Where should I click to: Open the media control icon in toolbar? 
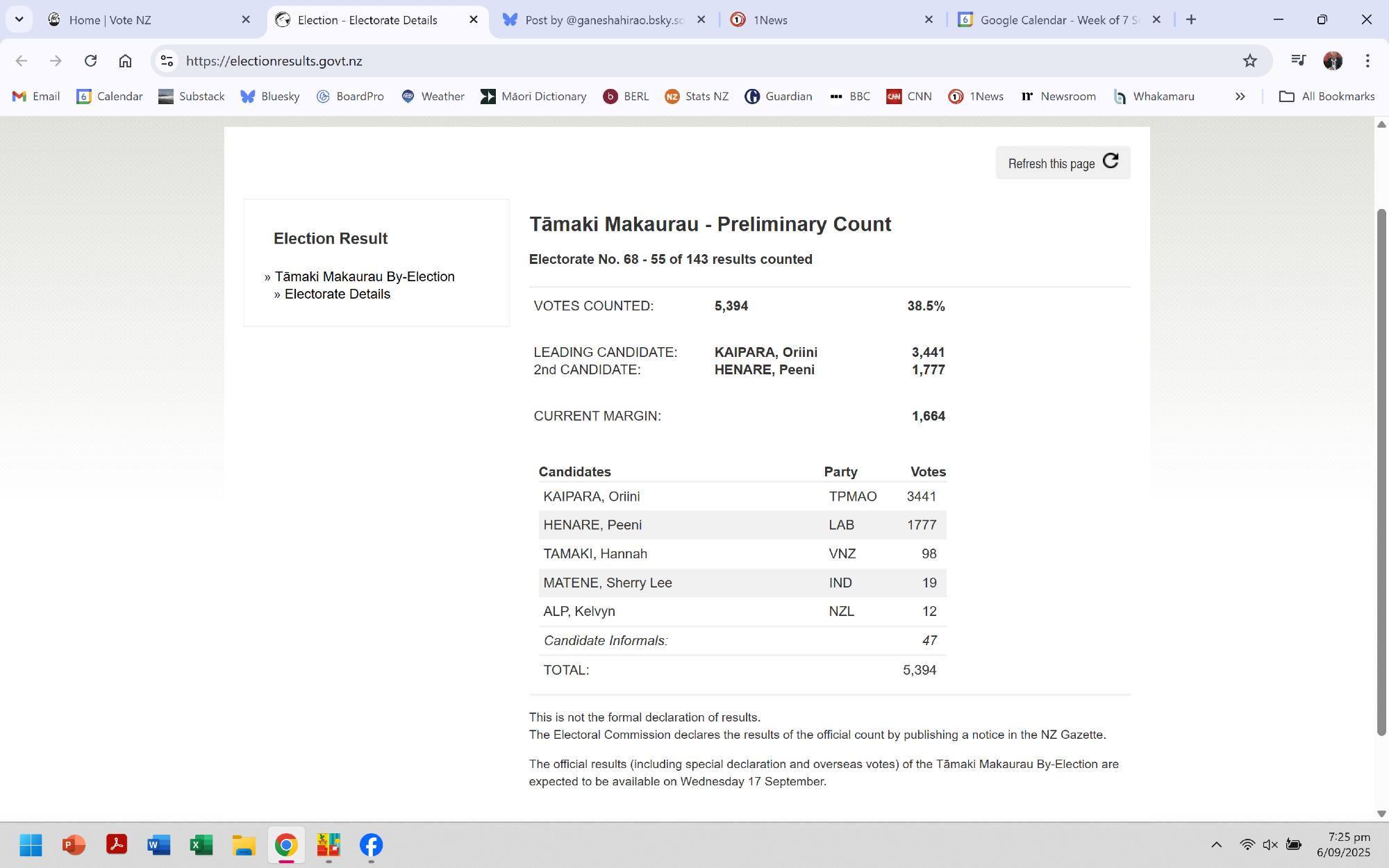pos(1297,61)
